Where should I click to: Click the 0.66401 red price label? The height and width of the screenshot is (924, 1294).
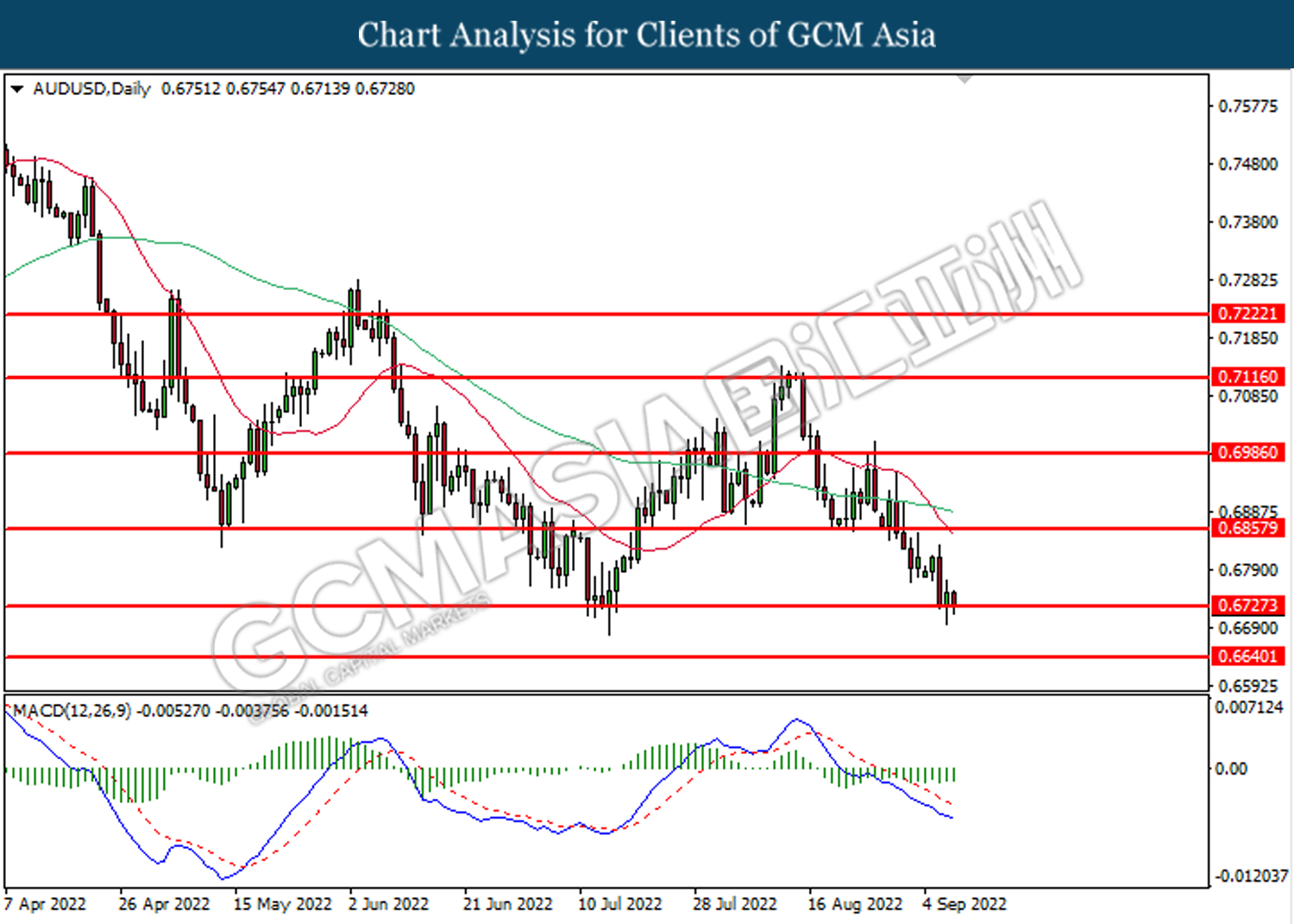(1247, 657)
